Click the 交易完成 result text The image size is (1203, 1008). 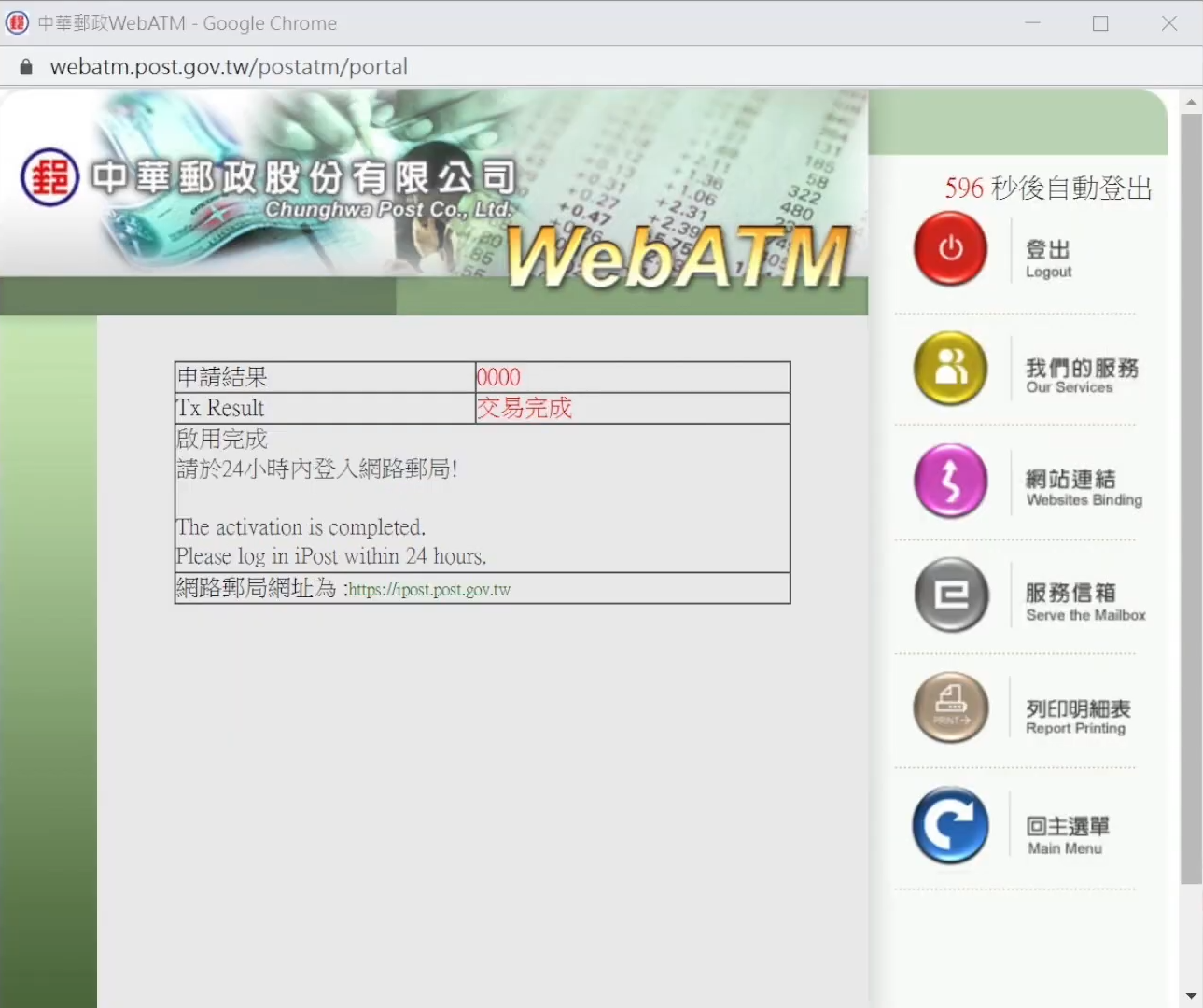pyautogui.click(x=525, y=408)
